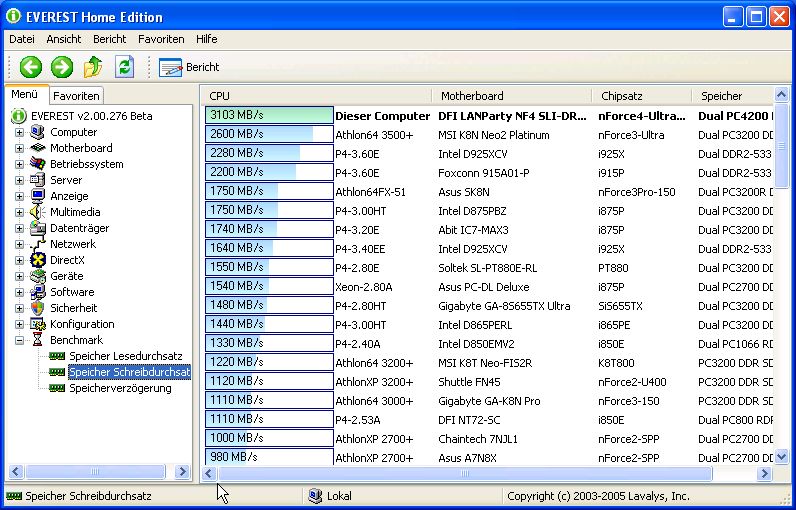This screenshot has width=796, height=510.
Task: Click the 2280 MB/s result bar
Action: click(x=269, y=153)
